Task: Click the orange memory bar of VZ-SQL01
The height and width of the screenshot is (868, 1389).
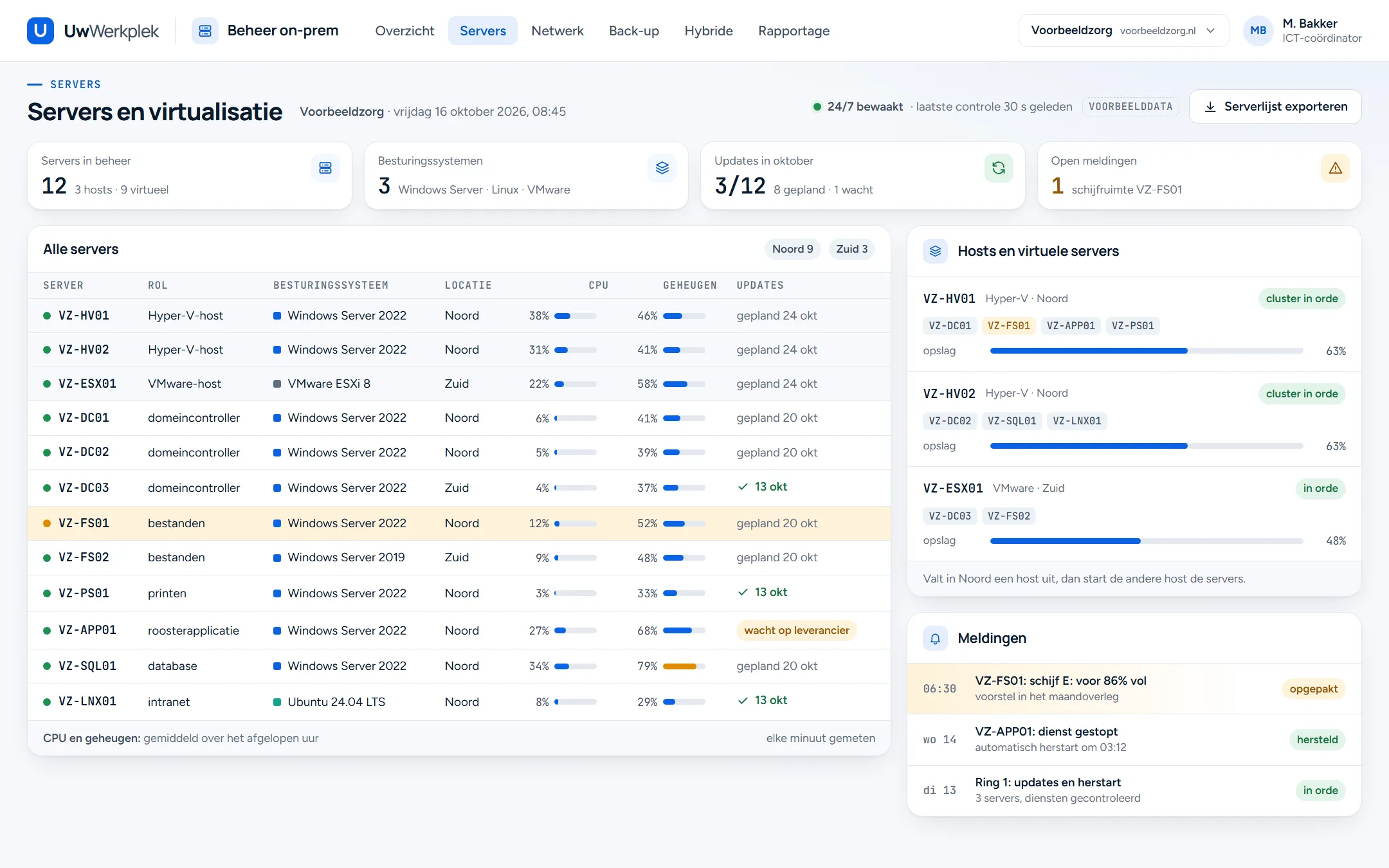Action: [684, 666]
